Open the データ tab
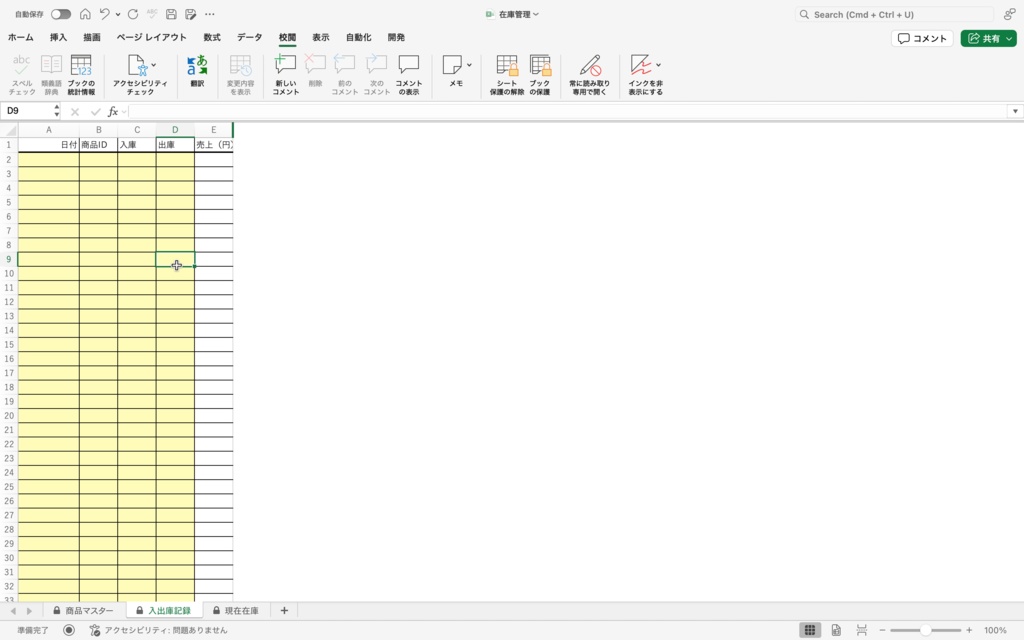 coord(249,37)
